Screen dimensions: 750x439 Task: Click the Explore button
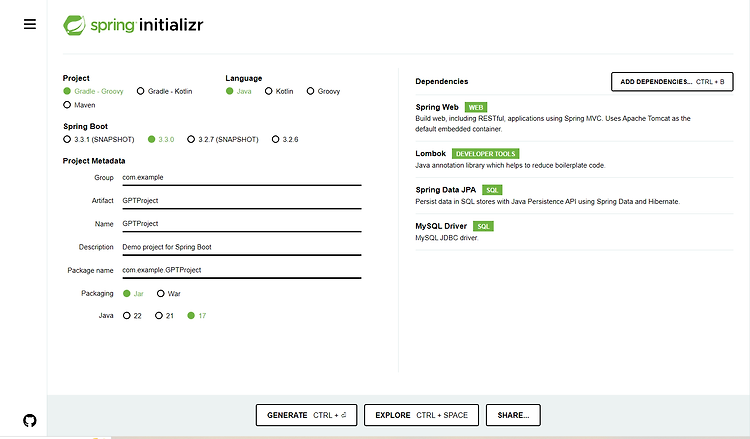(421, 415)
